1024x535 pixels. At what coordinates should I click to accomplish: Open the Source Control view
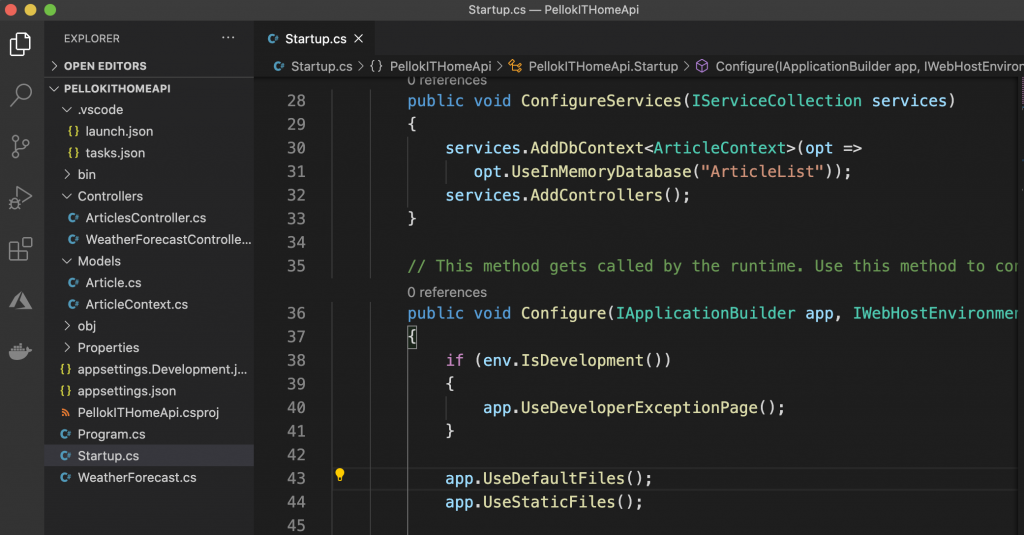20,146
